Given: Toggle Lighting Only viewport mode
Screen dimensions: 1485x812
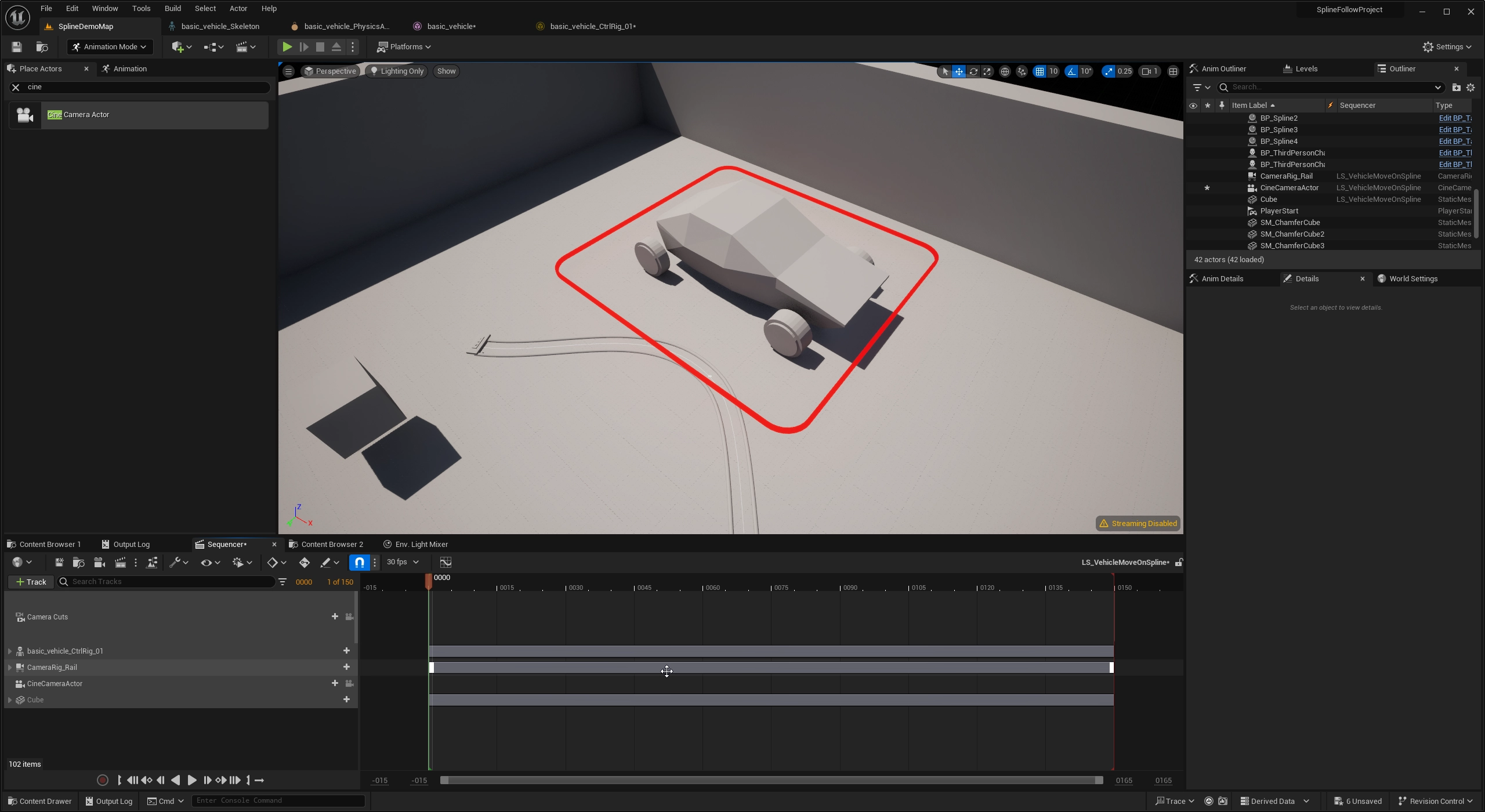Looking at the screenshot, I should (x=397, y=71).
